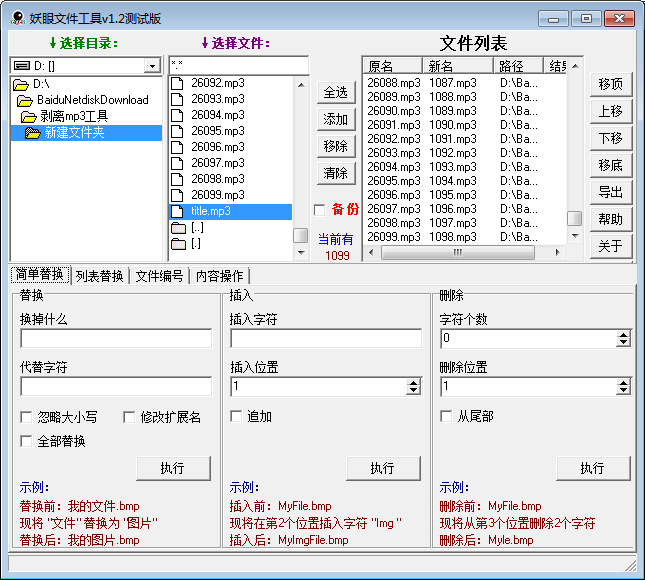Select the row with new name 1092.mp3
This screenshot has height=580, width=645.
[x=465, y=153]
